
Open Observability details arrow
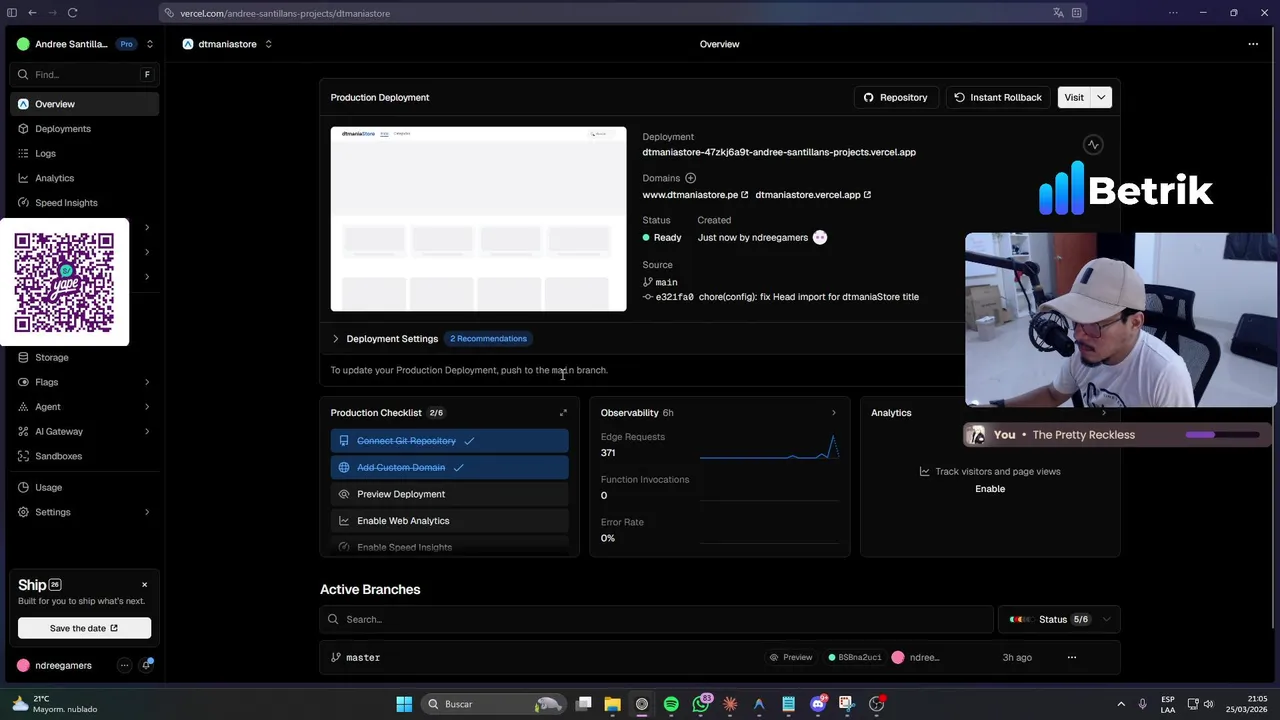pos(834,413)
